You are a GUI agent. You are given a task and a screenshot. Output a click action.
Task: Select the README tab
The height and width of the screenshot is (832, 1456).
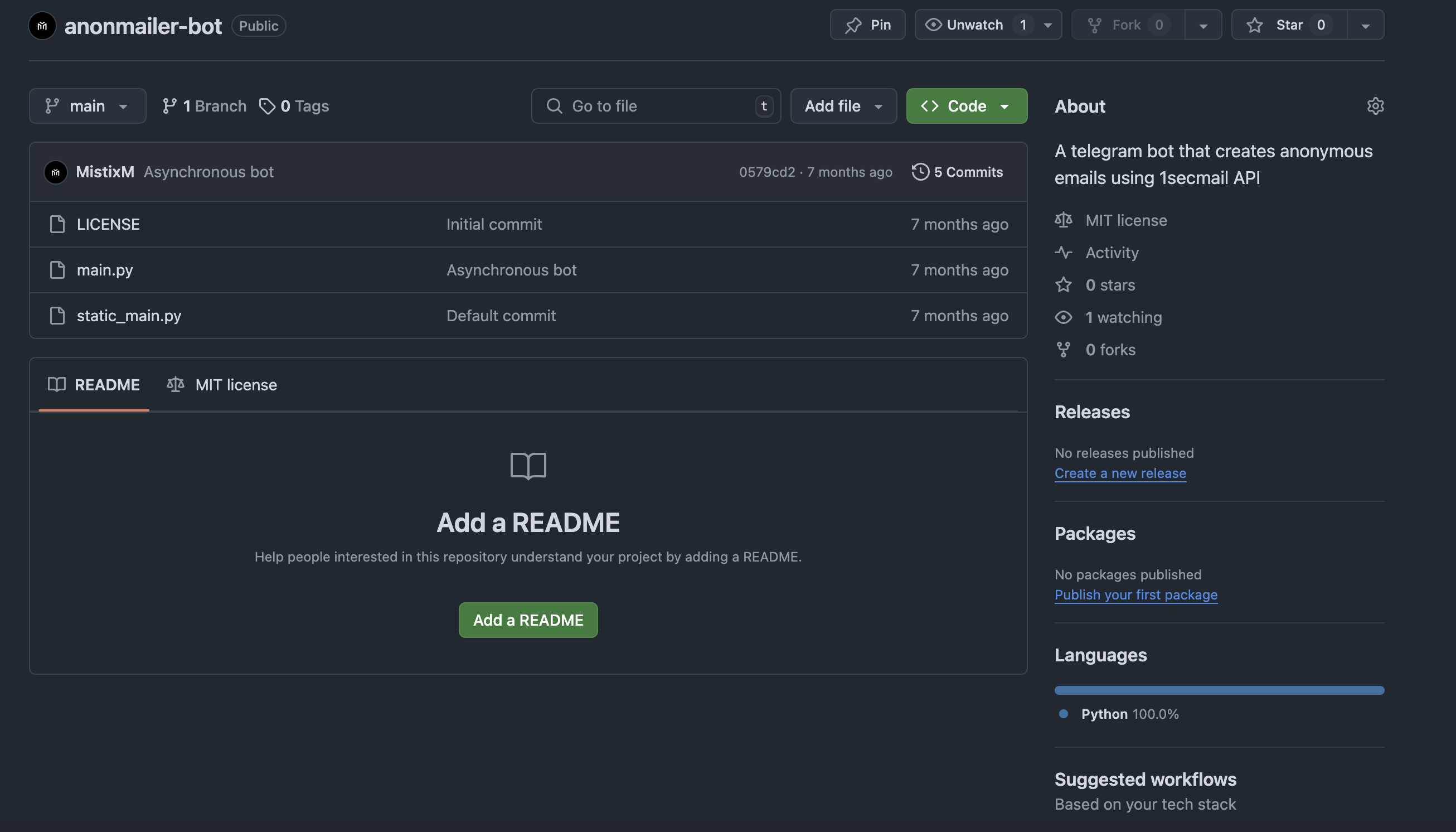(x=94, y=385)
